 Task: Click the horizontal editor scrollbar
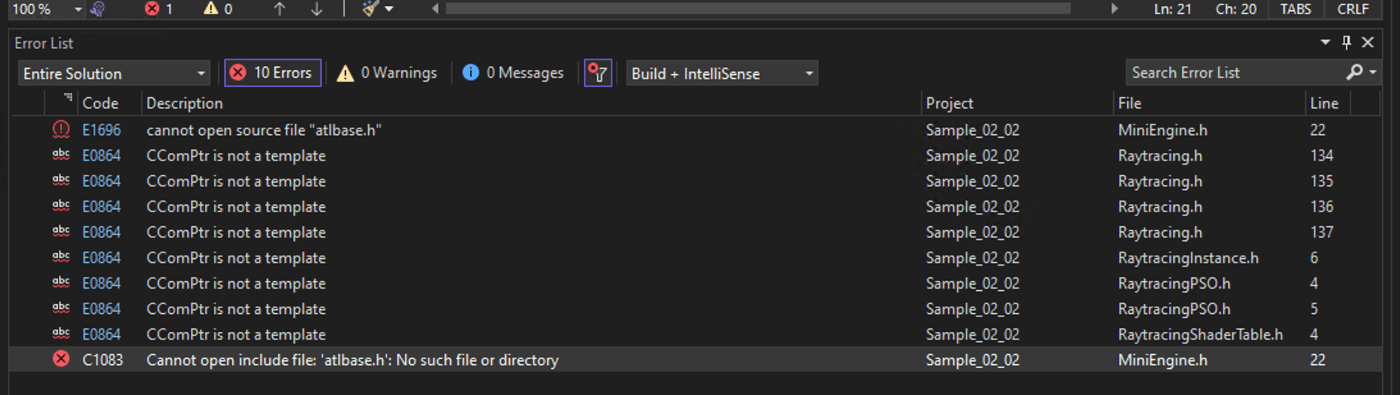[x=758, y=8]
